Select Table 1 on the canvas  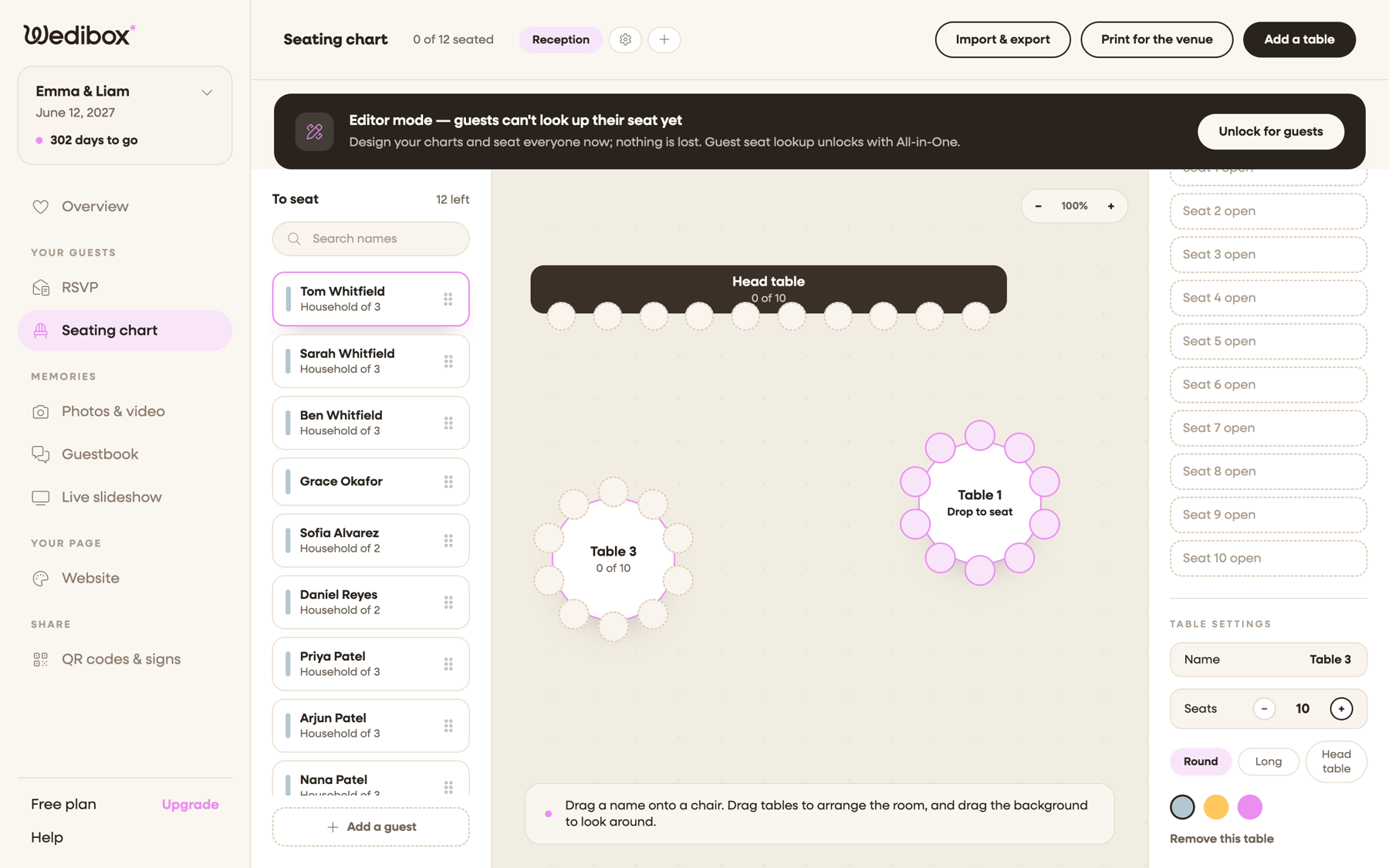coord(980,502)
